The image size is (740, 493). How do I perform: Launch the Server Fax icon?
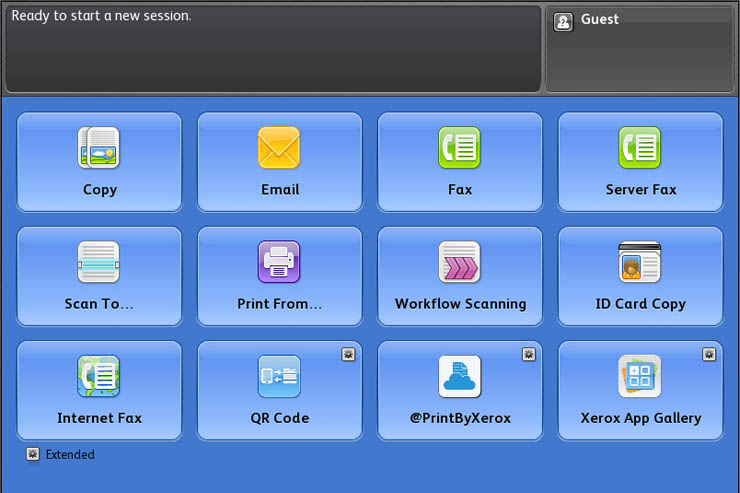pos(640,148)
